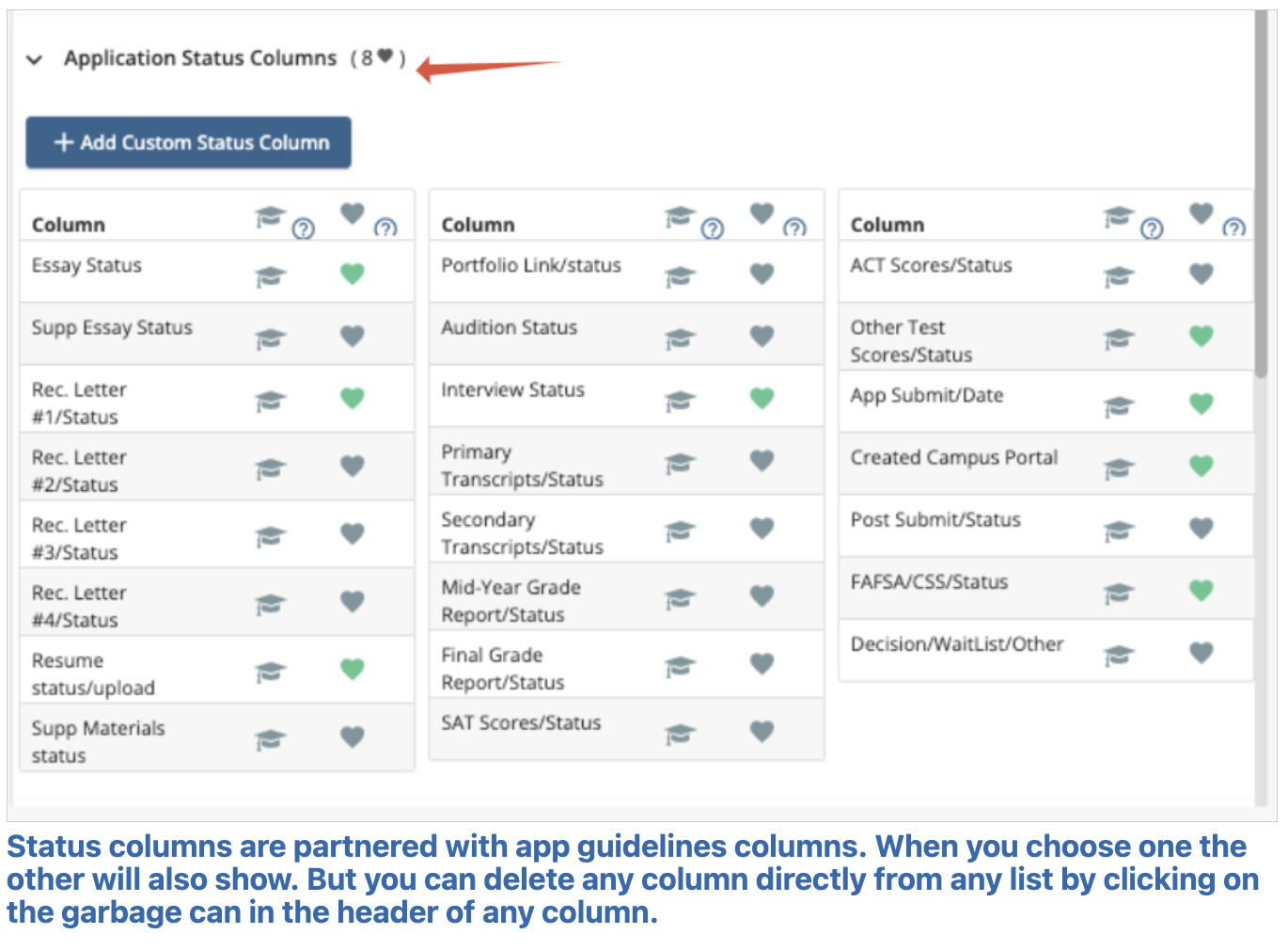Click the cap icon beside FAFSA/CSS/Status
Screen dimensions: 1288x950
pyautogui.click(x=1119, y=592)
